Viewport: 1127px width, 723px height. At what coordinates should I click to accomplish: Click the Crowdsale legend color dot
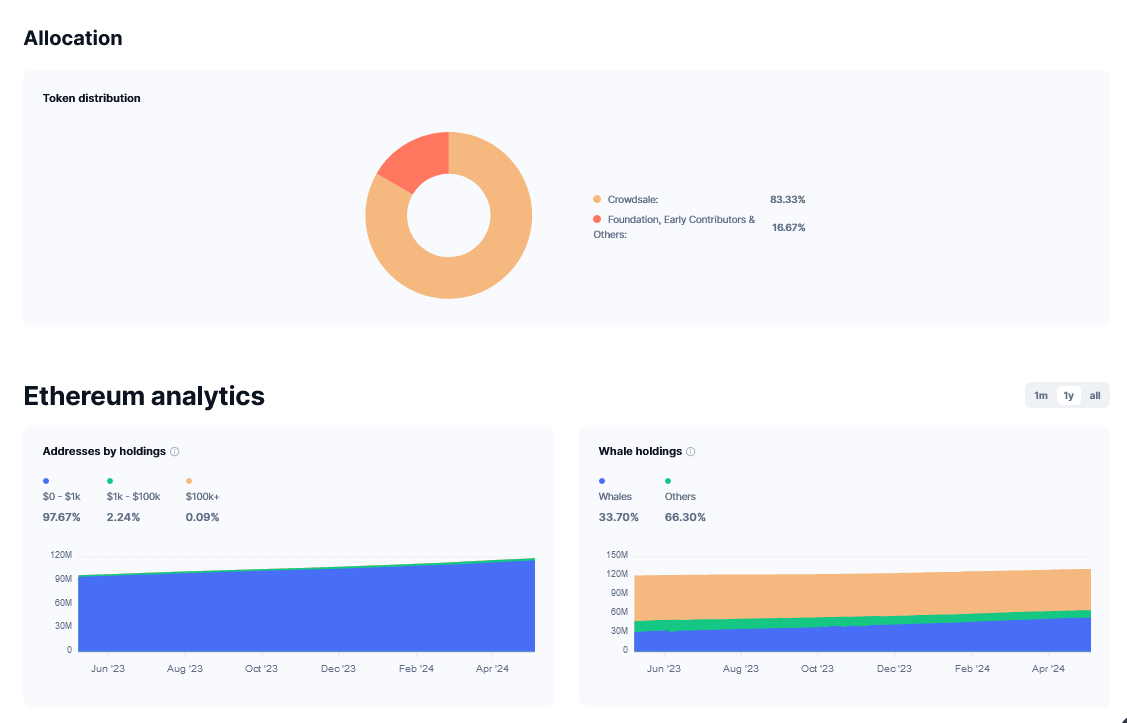click(x=597, y=200)
